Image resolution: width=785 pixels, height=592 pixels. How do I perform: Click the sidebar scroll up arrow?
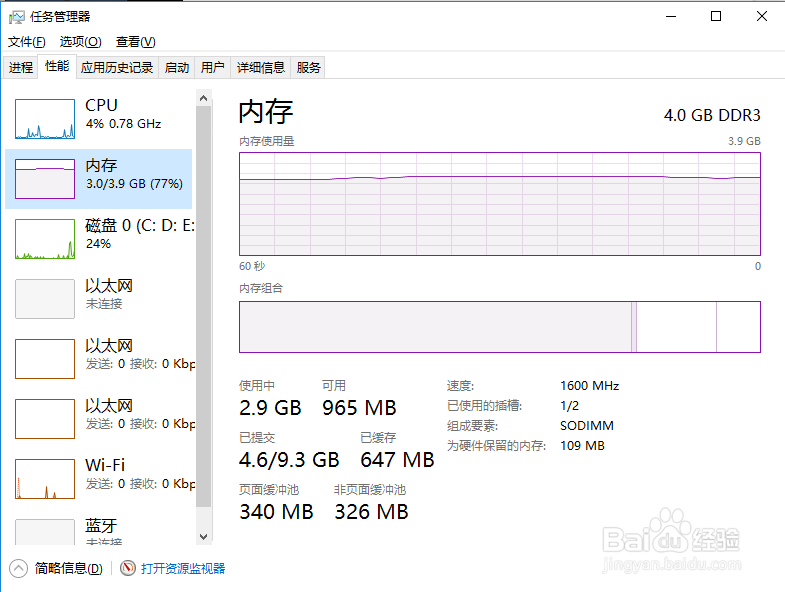point(203,98)
